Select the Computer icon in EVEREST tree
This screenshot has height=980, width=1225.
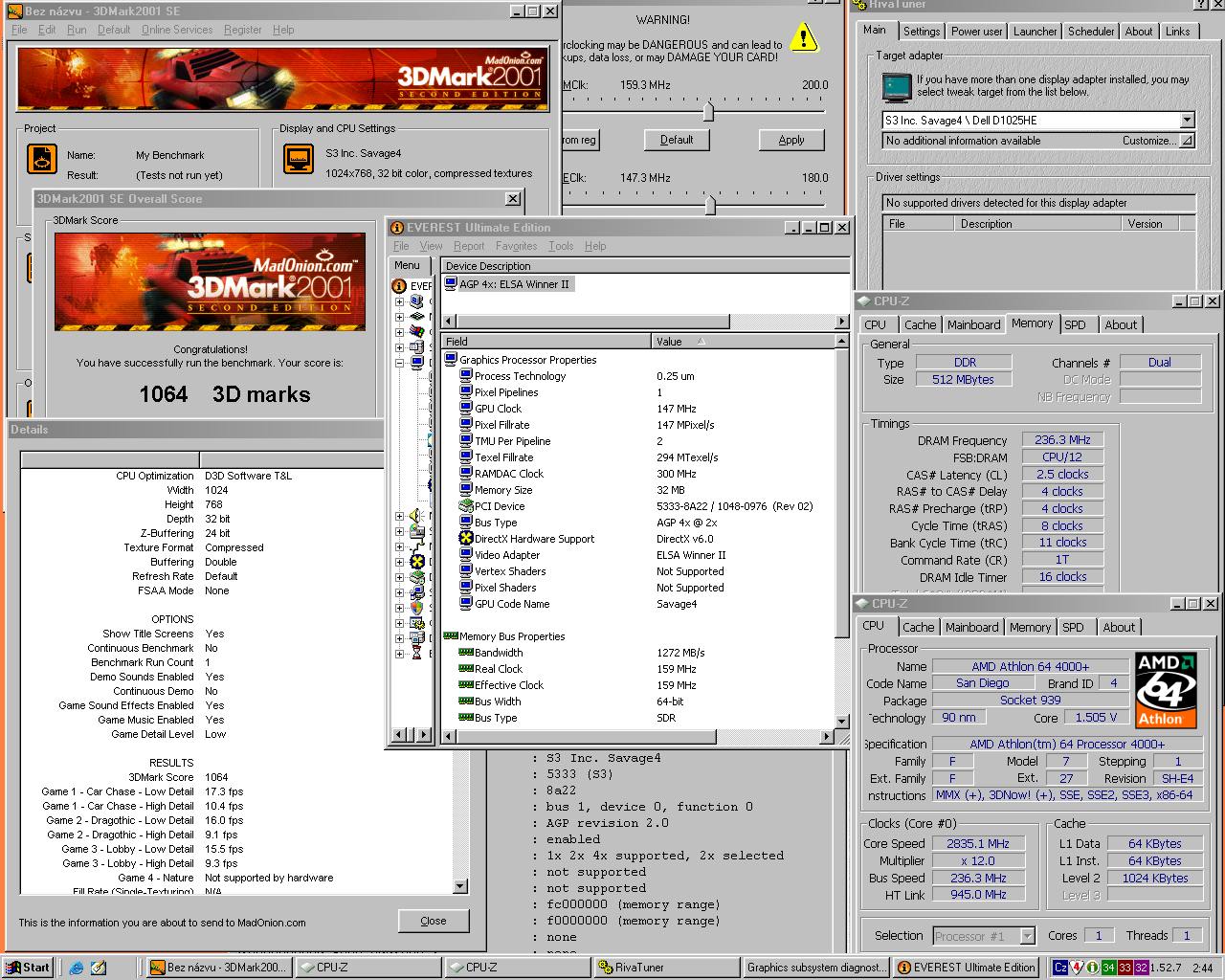pyautogui.click(x=417, y=301)
